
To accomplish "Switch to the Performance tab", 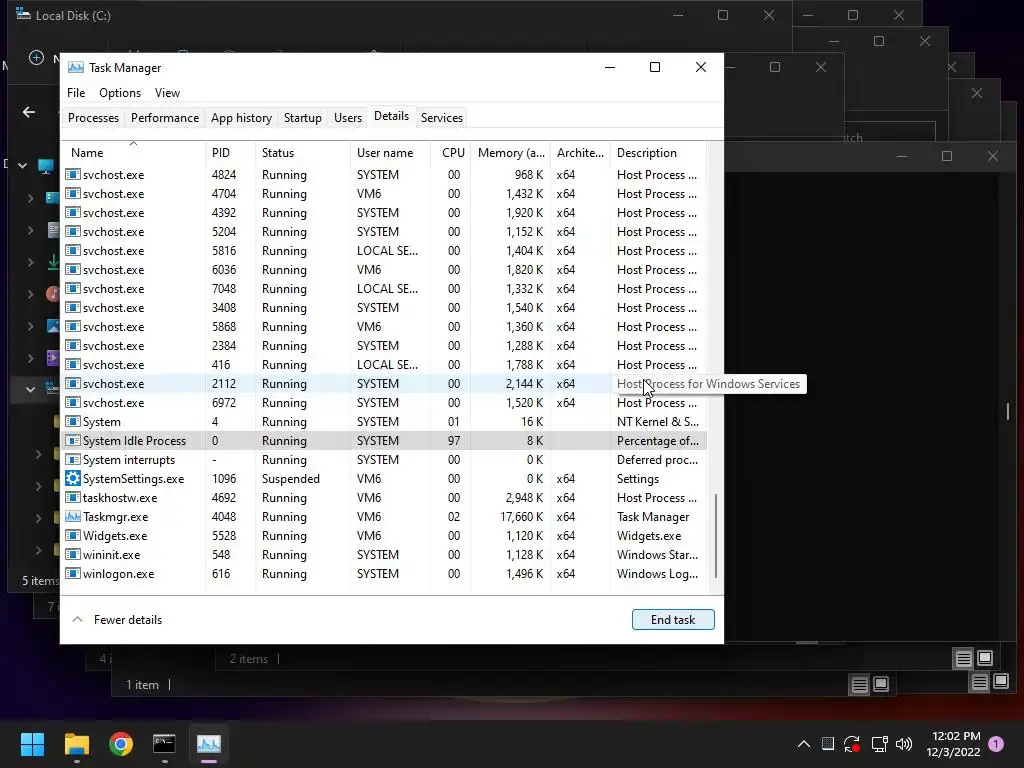I will (x=165, y=118).
